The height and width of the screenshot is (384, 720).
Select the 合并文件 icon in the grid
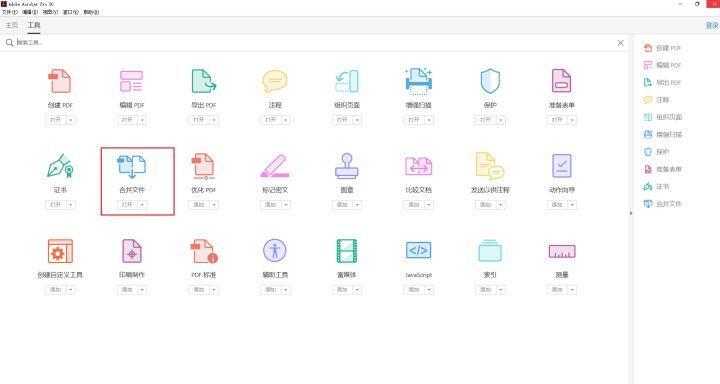click(x=132, y=167)
